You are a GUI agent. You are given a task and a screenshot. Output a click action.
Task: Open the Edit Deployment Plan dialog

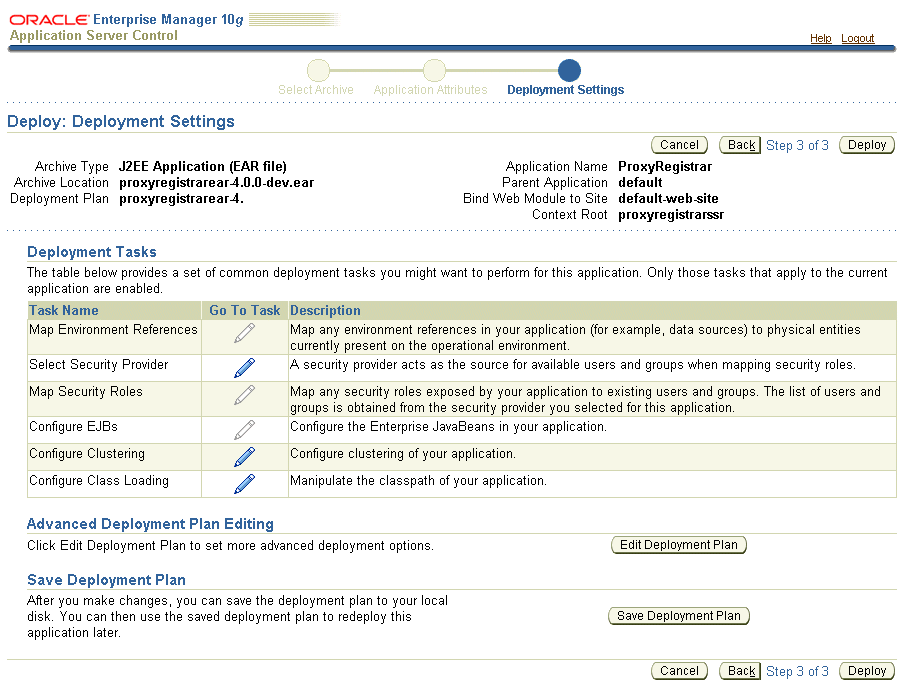point(679,545)
